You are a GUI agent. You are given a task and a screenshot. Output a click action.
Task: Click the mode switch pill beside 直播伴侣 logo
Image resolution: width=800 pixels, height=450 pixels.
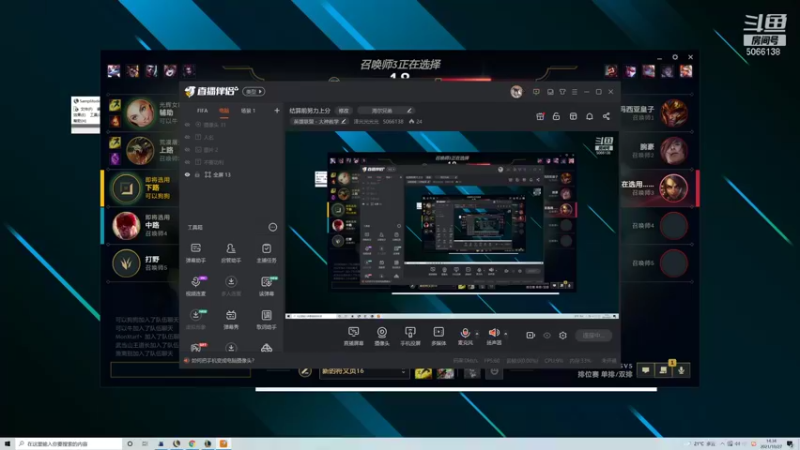pyautogui.click(x=254, y=91)
